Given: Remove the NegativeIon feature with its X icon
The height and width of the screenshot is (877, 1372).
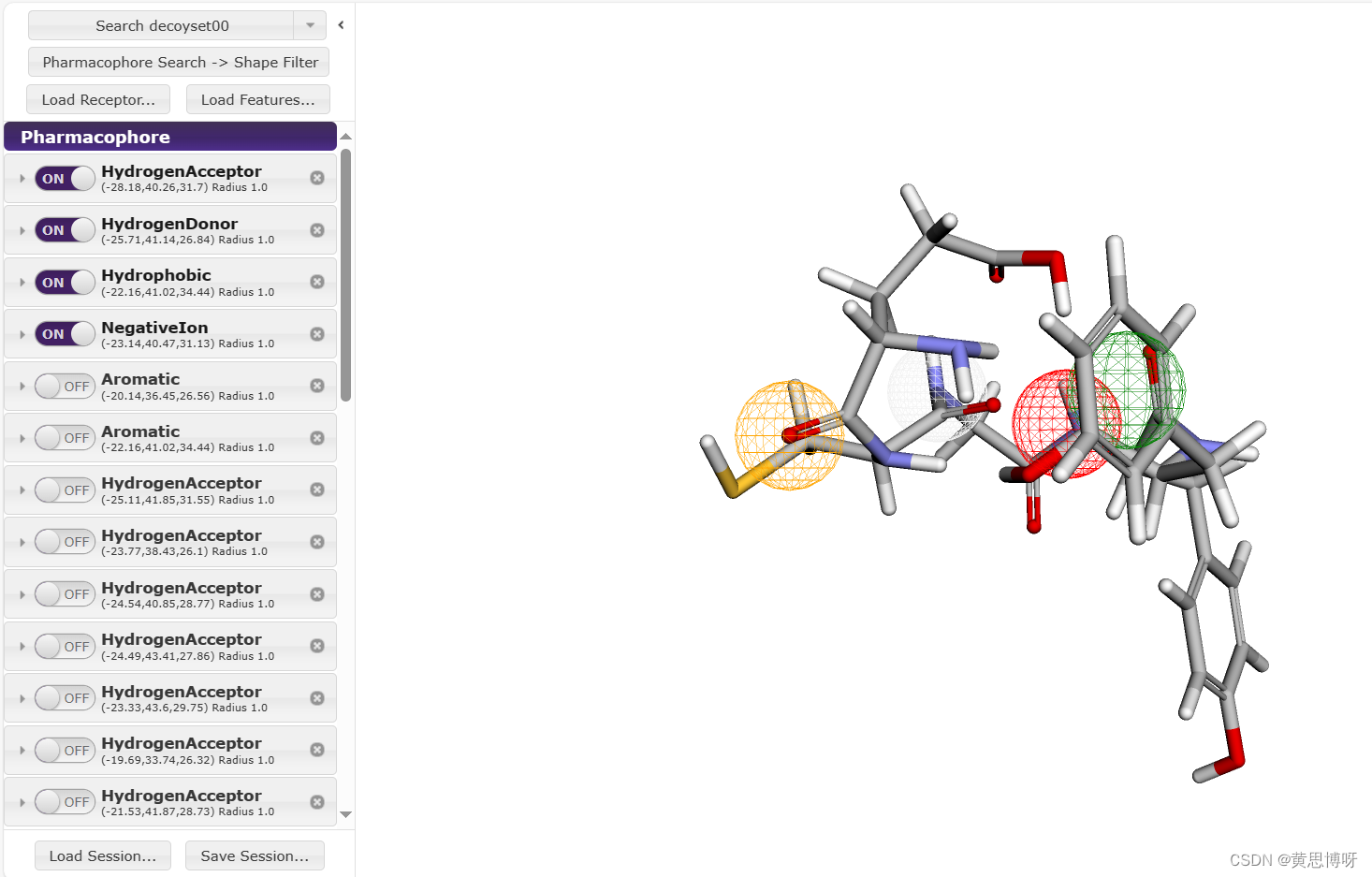Looking at the screenshot, I should [x=317, y=334].
